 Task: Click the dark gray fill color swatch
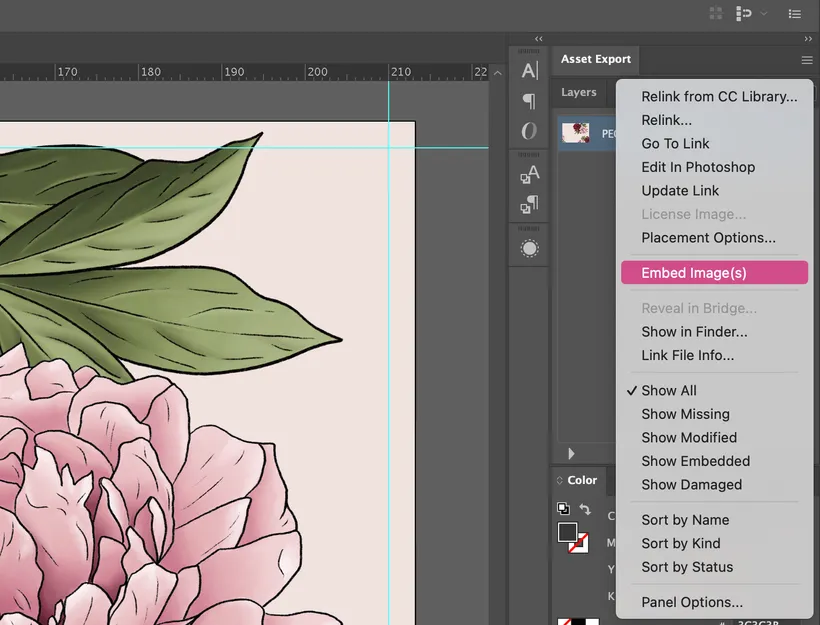pyautogui.click(x=567, y=531)
